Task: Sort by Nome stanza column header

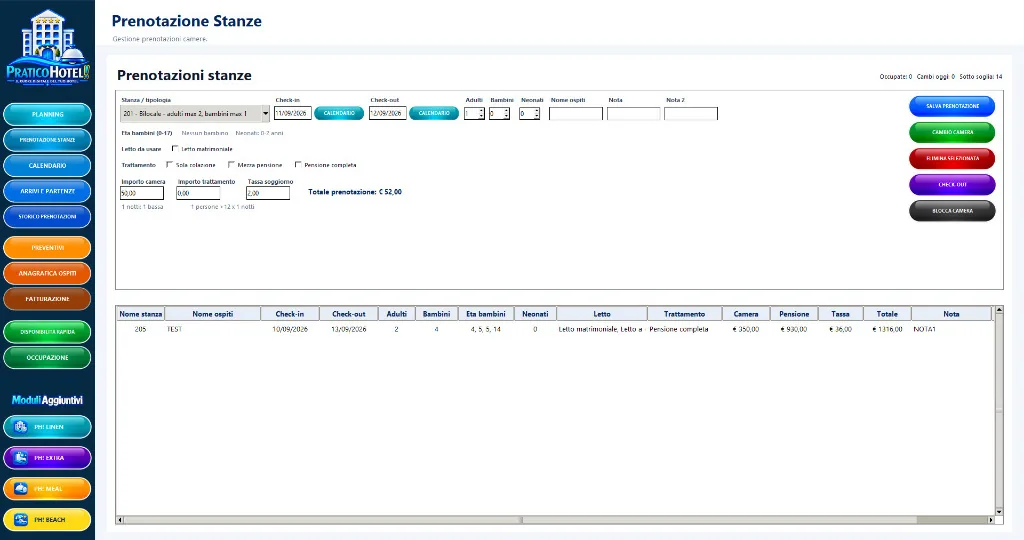Action: coord(140,314)
